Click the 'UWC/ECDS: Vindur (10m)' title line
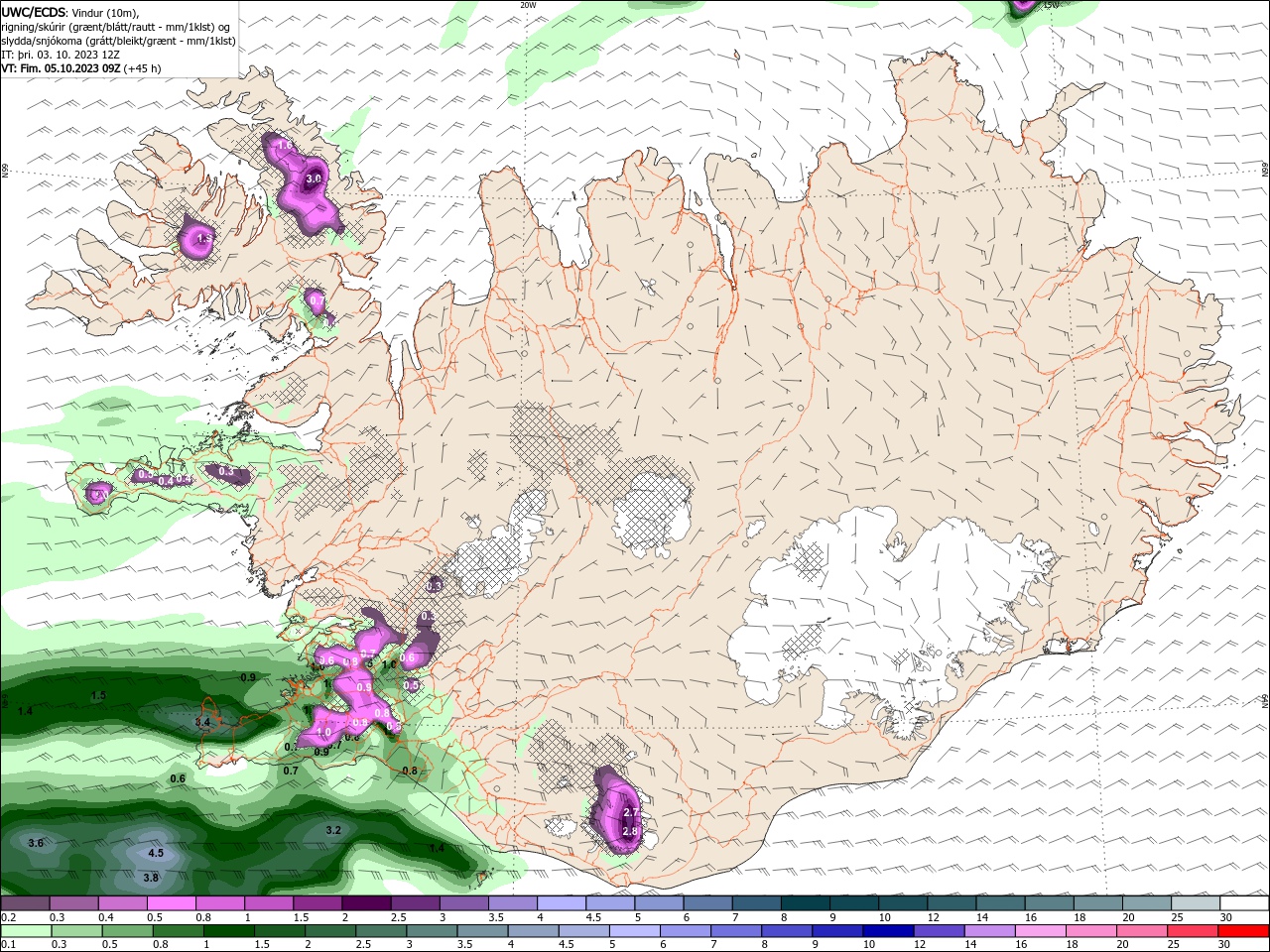The width and height of the screenshot is (1270, 952). (70, 12)
